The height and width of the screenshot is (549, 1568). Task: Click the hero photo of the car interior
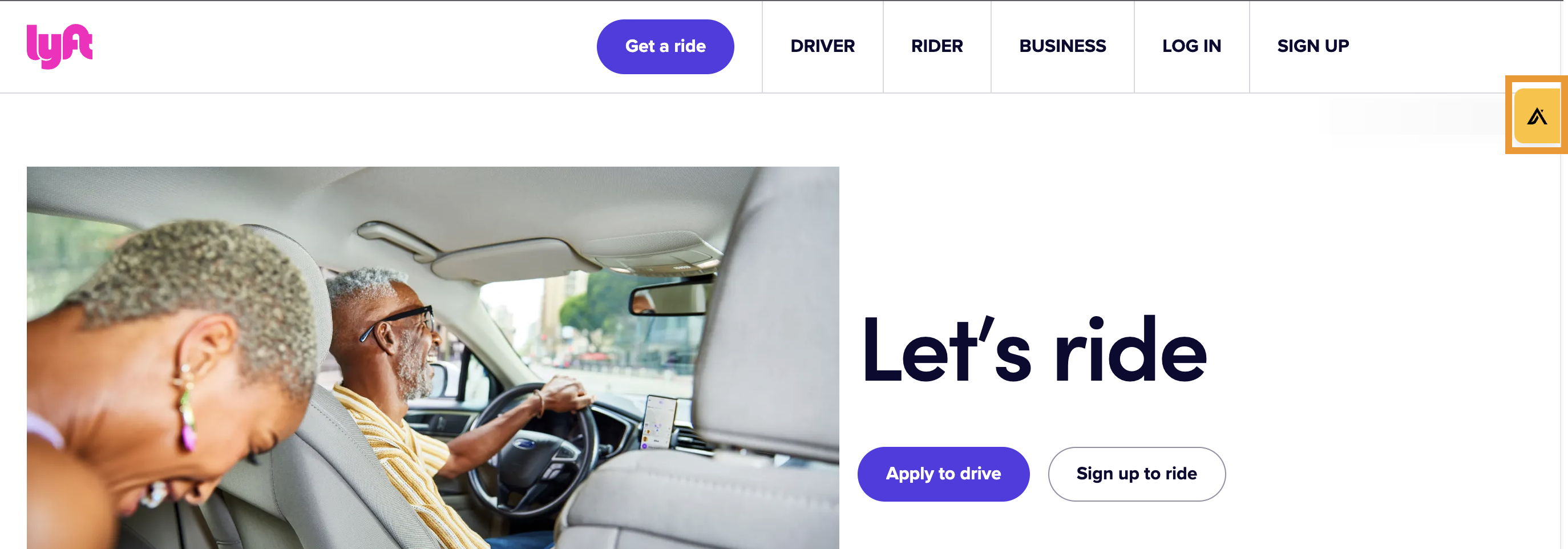(433, 358)
